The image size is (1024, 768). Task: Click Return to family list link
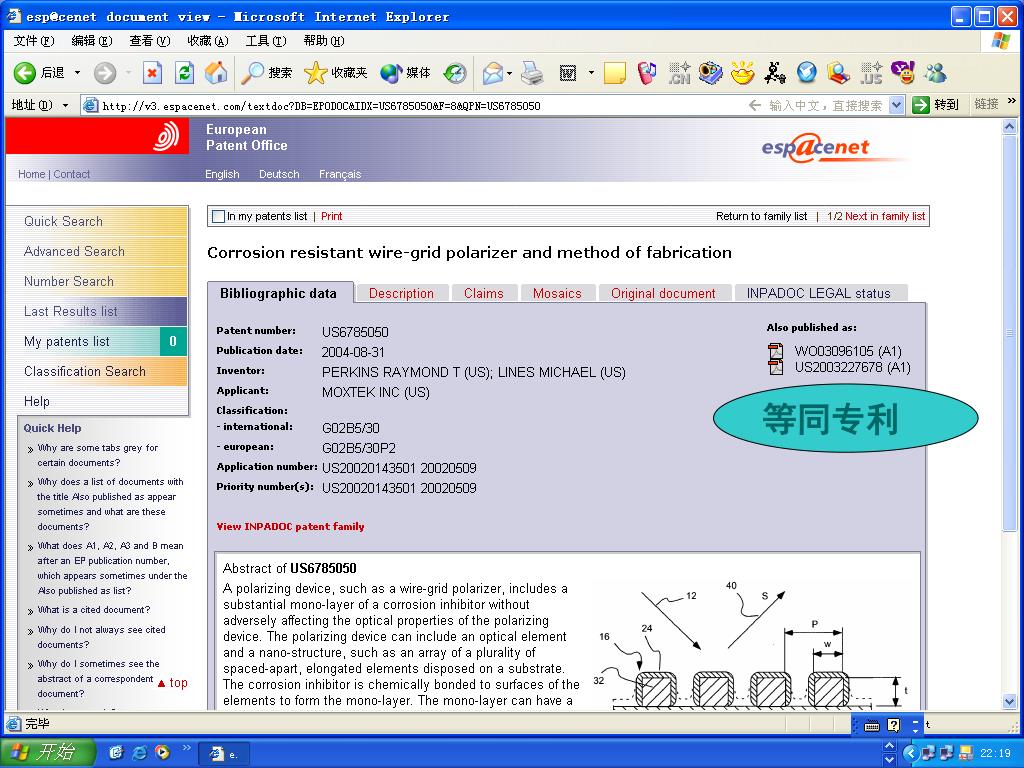tap(761, 216)
